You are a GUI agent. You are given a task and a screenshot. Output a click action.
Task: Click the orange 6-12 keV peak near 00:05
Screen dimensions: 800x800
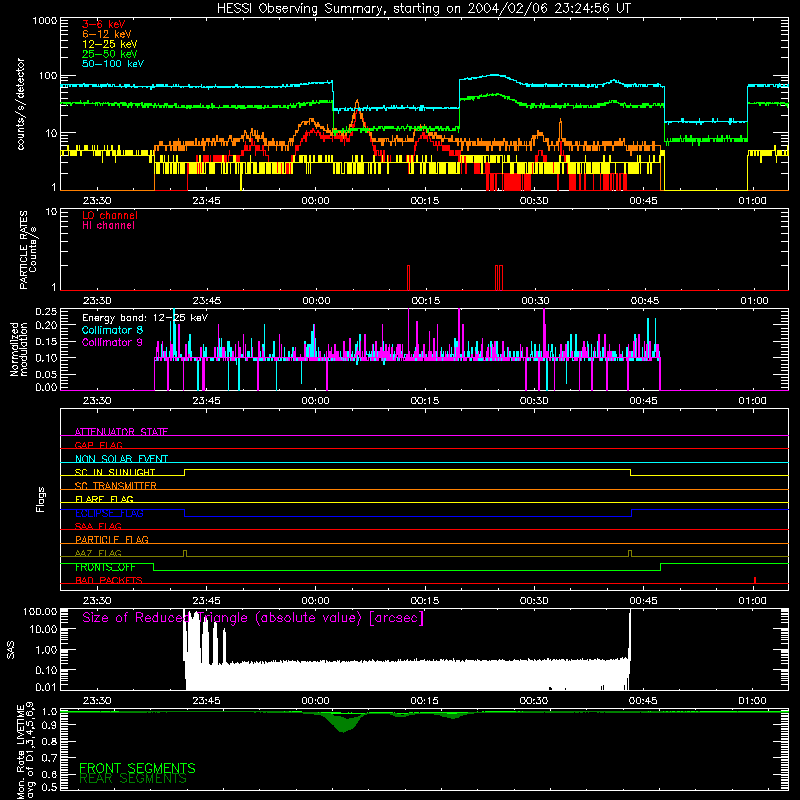[x=357, y=105]
